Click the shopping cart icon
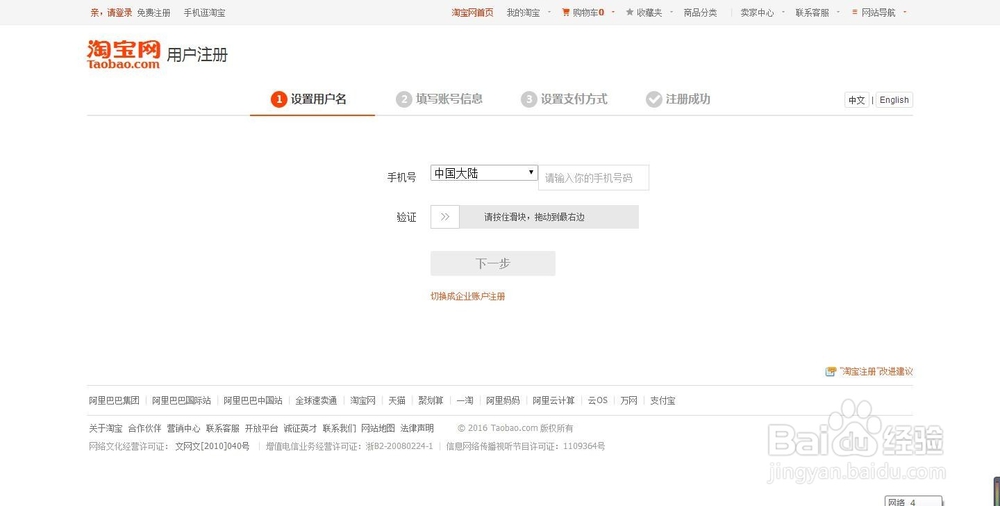The height and width of the screenshot is (506, 1000). 565,12
